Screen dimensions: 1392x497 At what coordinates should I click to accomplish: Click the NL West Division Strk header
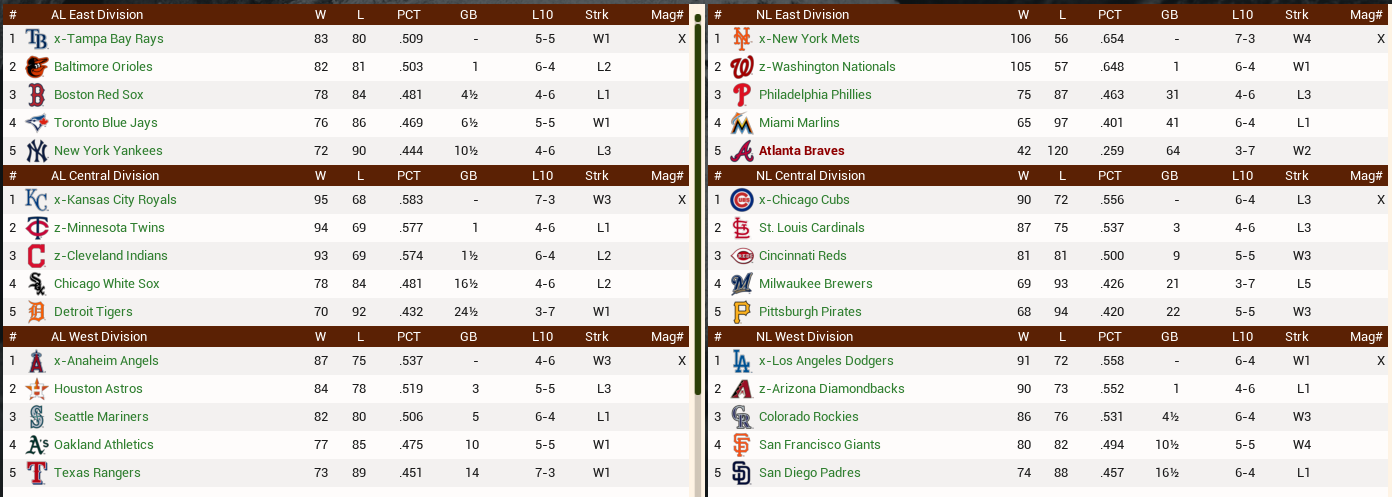click(x=1297, y=337)
